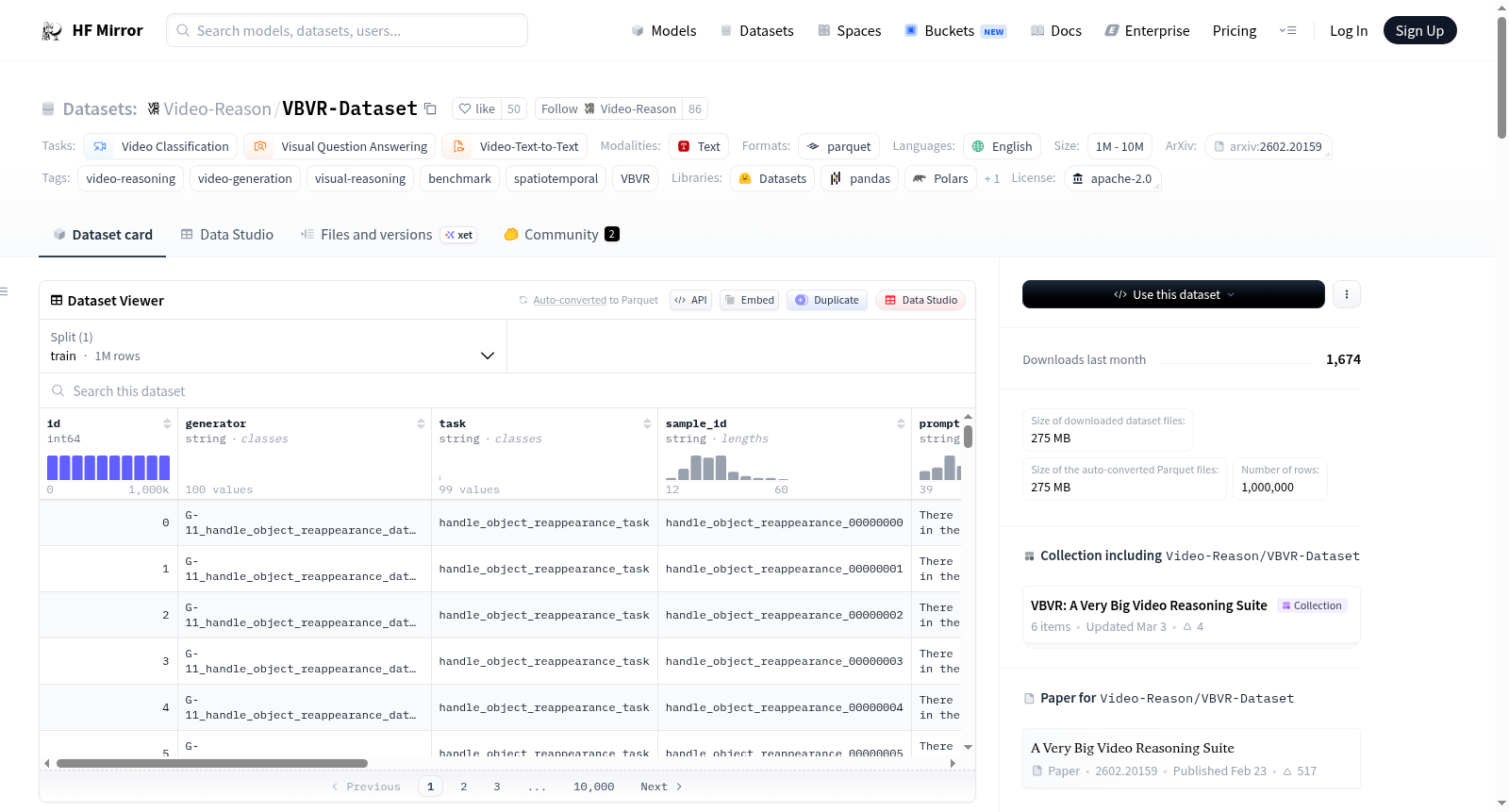1509x812 pixels.
Task: Filter by English language tag
Action: pos(1002,146)
